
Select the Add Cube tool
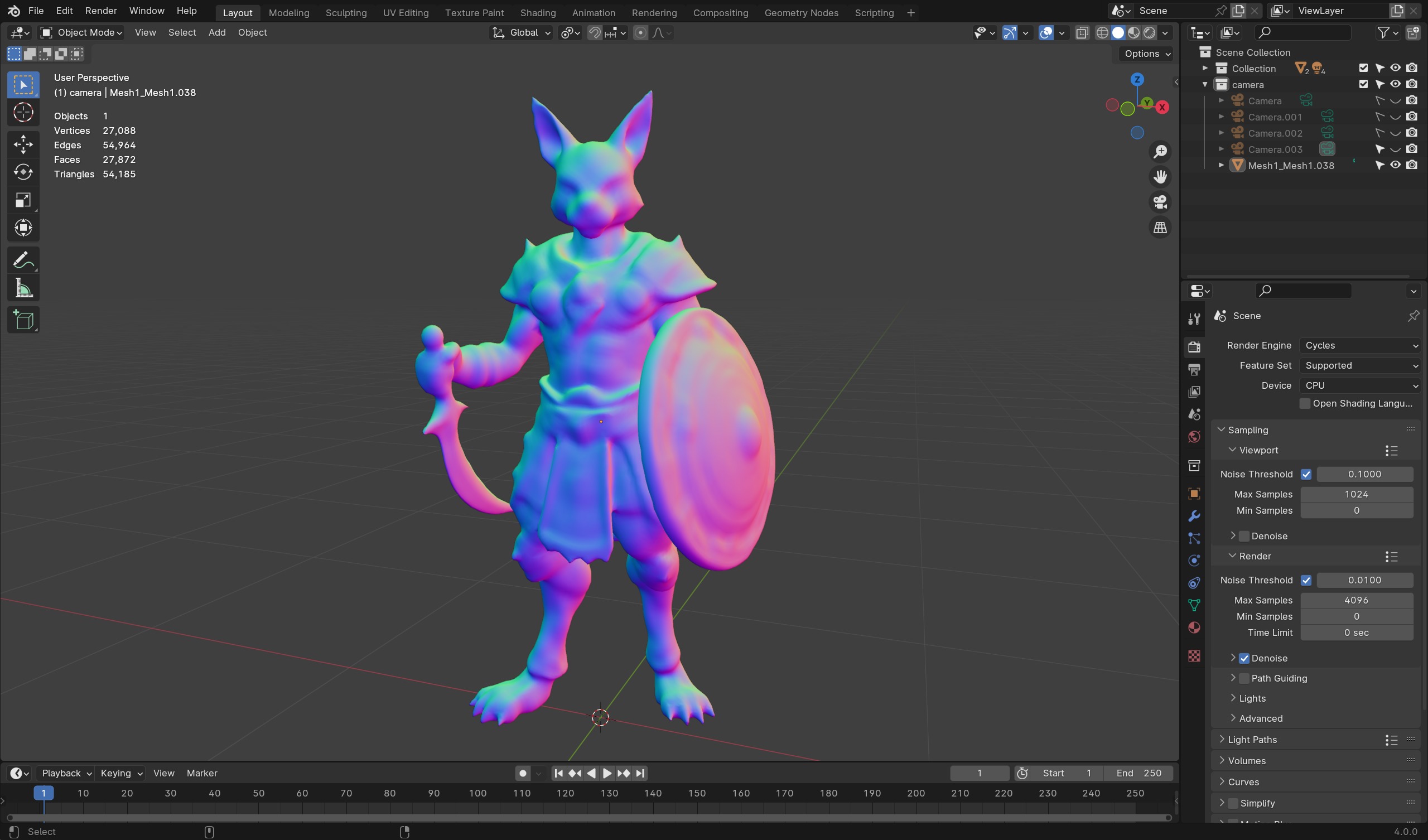23,320
